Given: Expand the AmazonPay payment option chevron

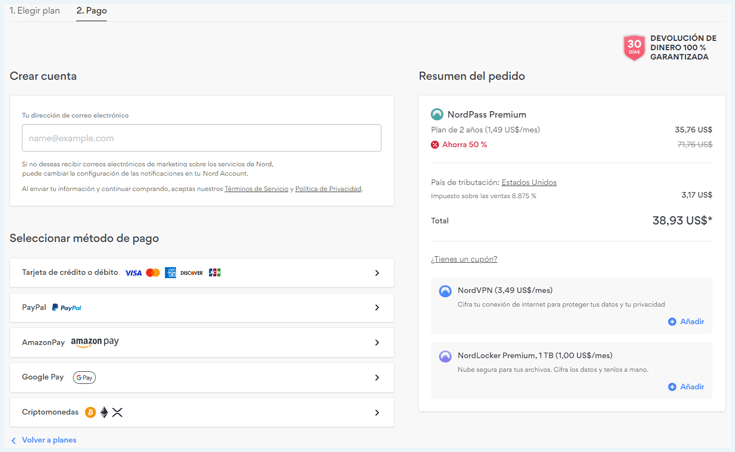Looking at the screenshot, I should pos(377,343).
